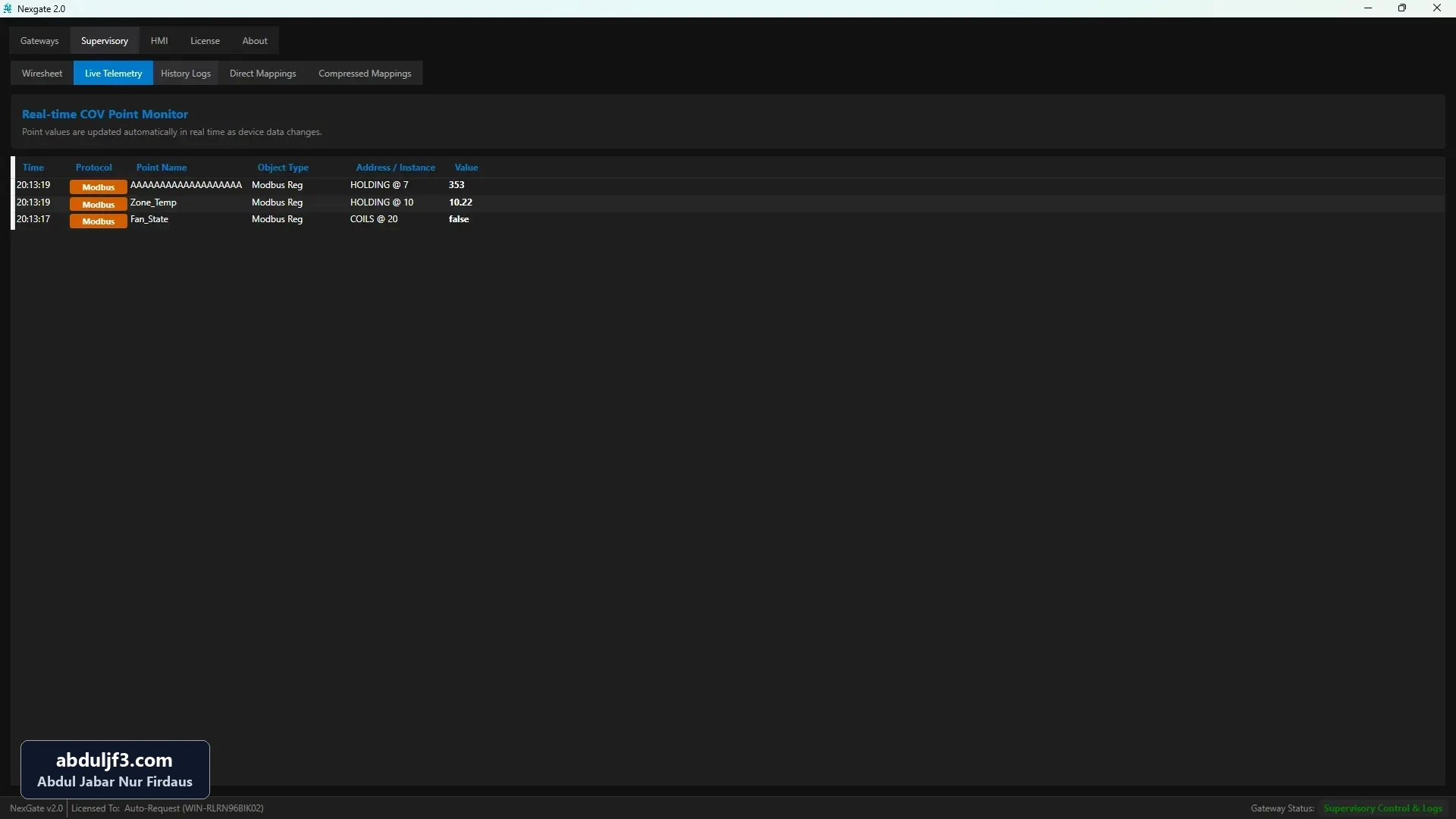This screenshot has width=1456, height=819.
Task: Click the Value column header
Action: tap(466, 168)
